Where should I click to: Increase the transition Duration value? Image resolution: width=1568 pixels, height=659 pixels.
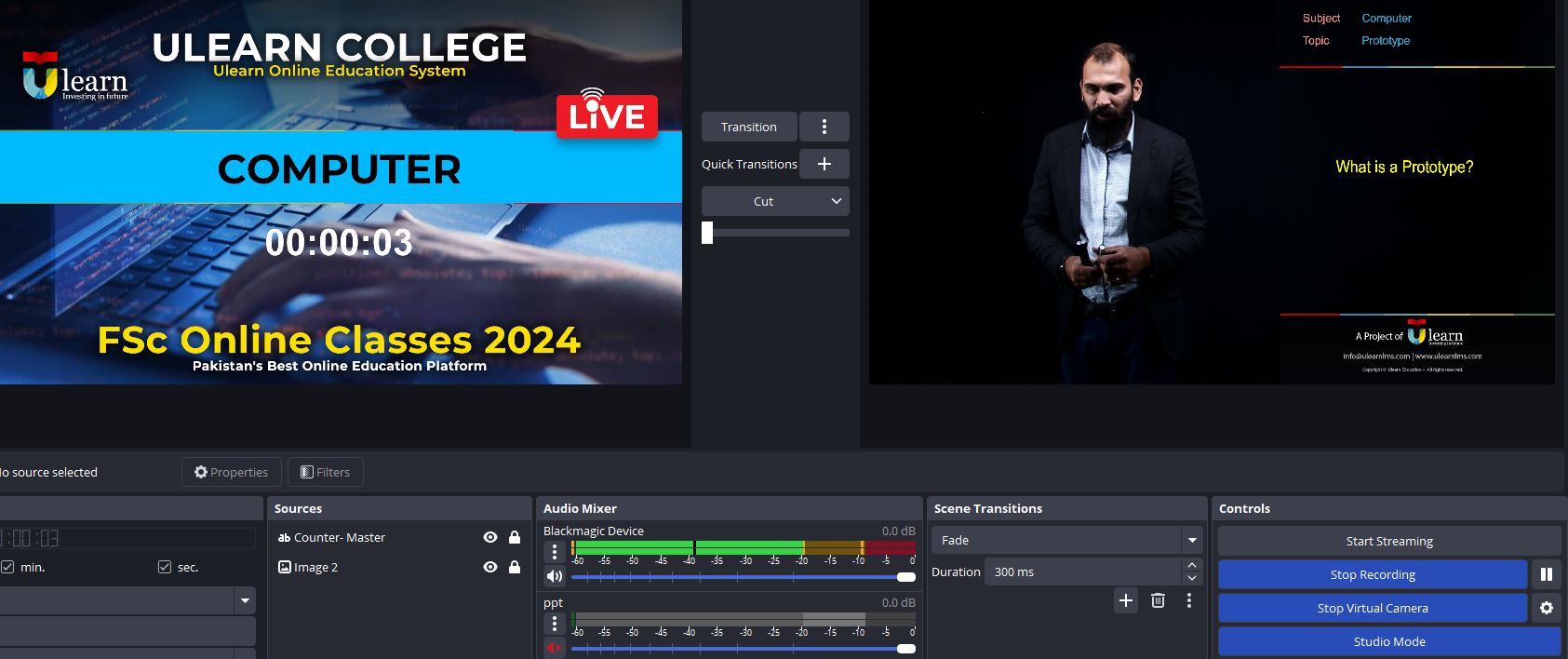point(1192,565)
